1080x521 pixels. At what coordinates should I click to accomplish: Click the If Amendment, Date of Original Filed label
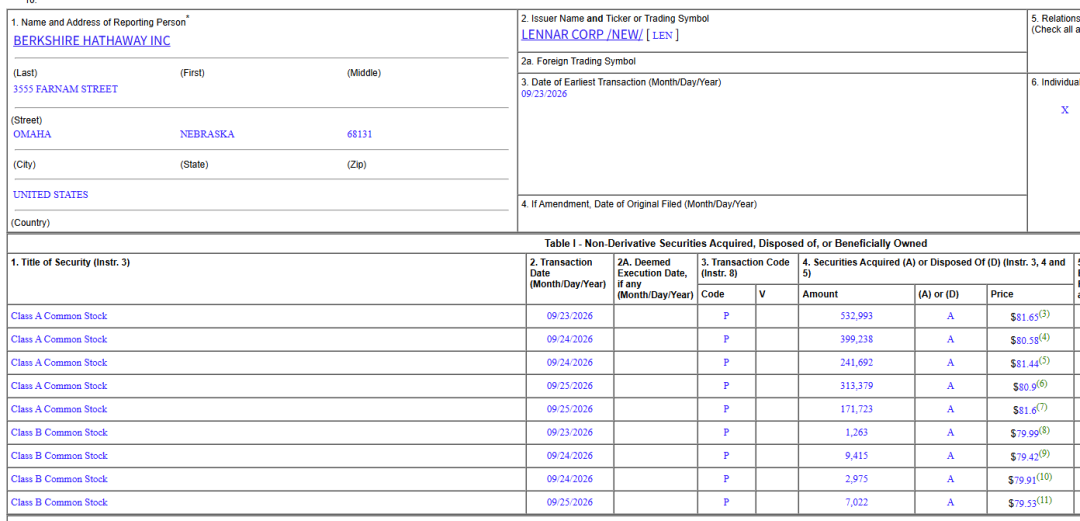[639, 204]
